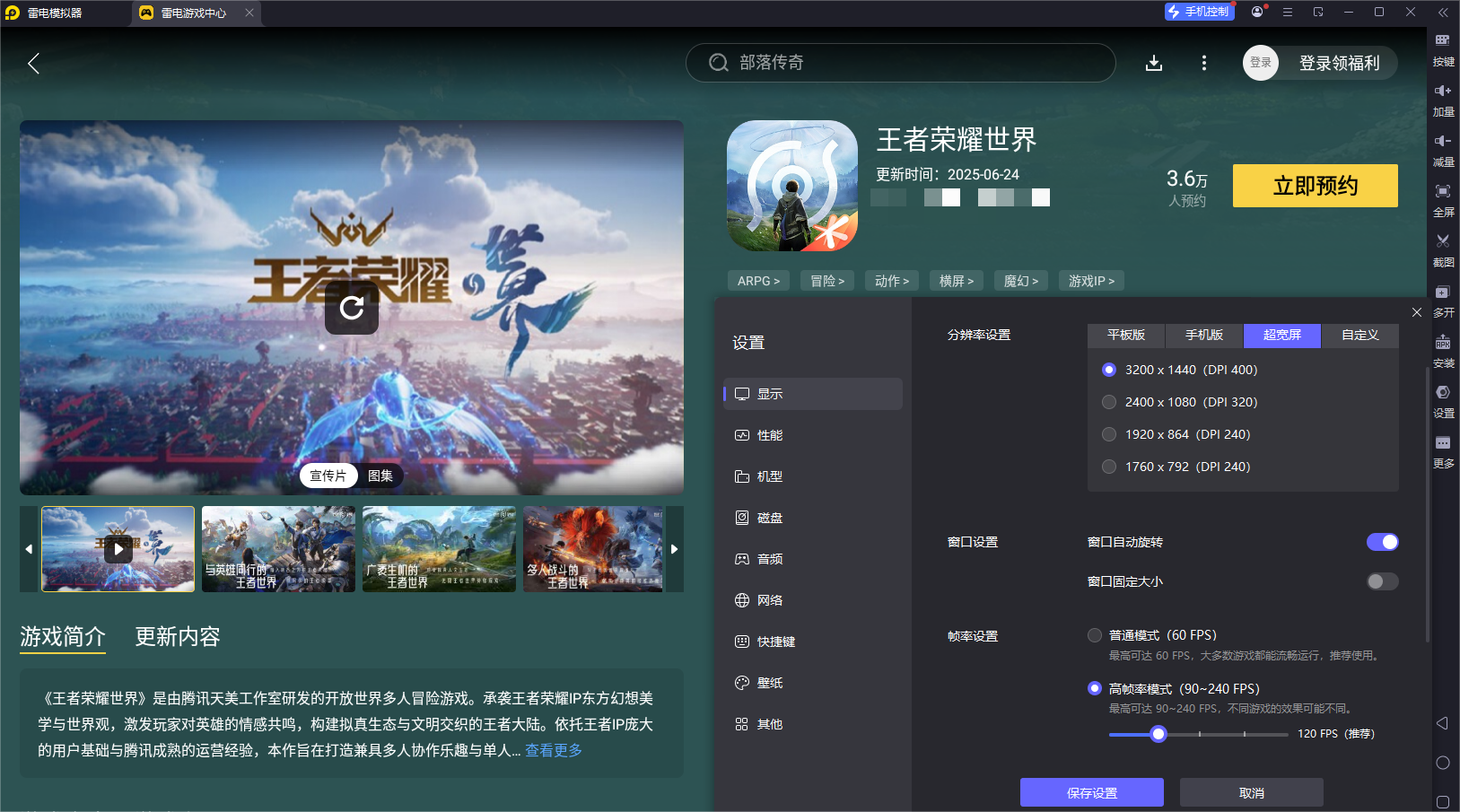The width and height of the screenshot is (1460, 812).
Task: Expand the 游戏IP > tag
Action: click(1092, 281)
